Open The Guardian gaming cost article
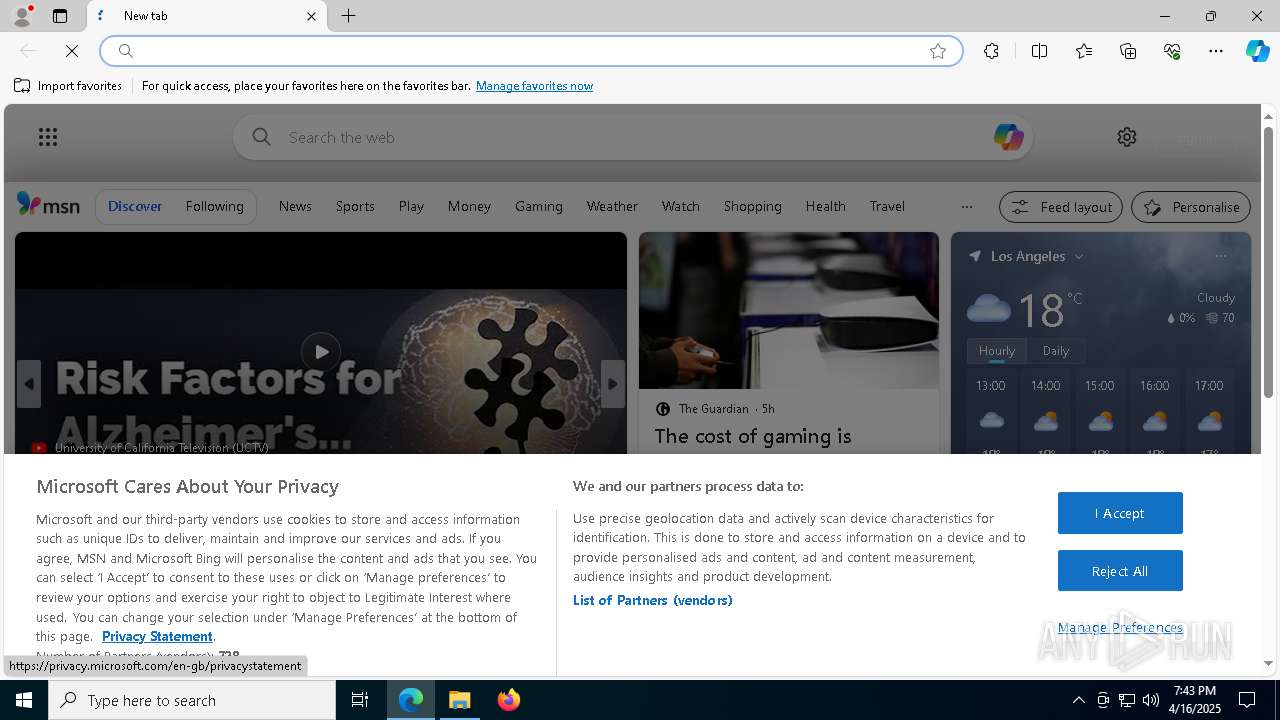 753,436
